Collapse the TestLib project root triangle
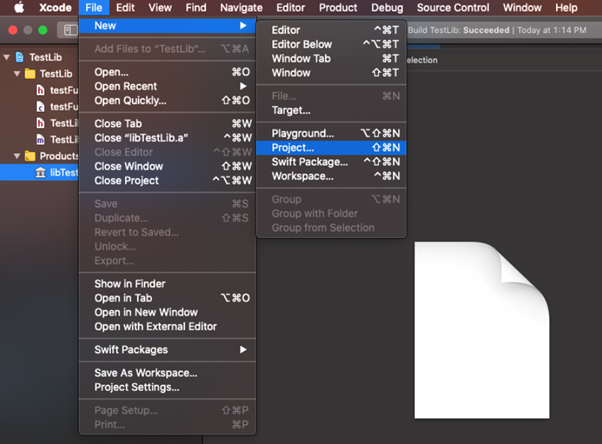 7,57
